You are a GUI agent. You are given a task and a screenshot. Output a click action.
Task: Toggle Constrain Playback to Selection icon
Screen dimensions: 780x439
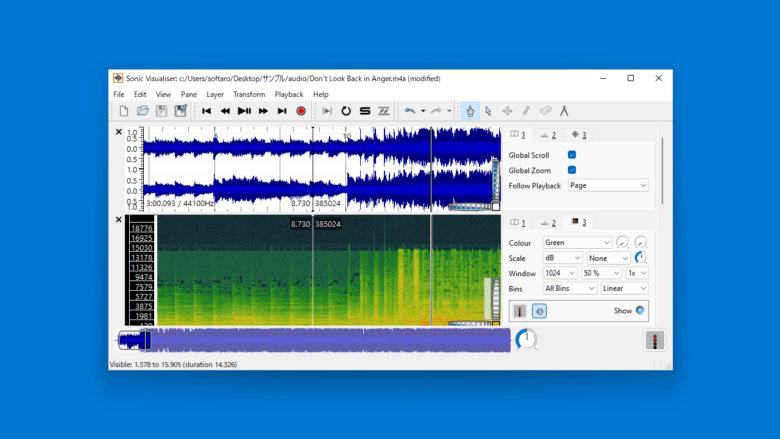tap(327, 111)
